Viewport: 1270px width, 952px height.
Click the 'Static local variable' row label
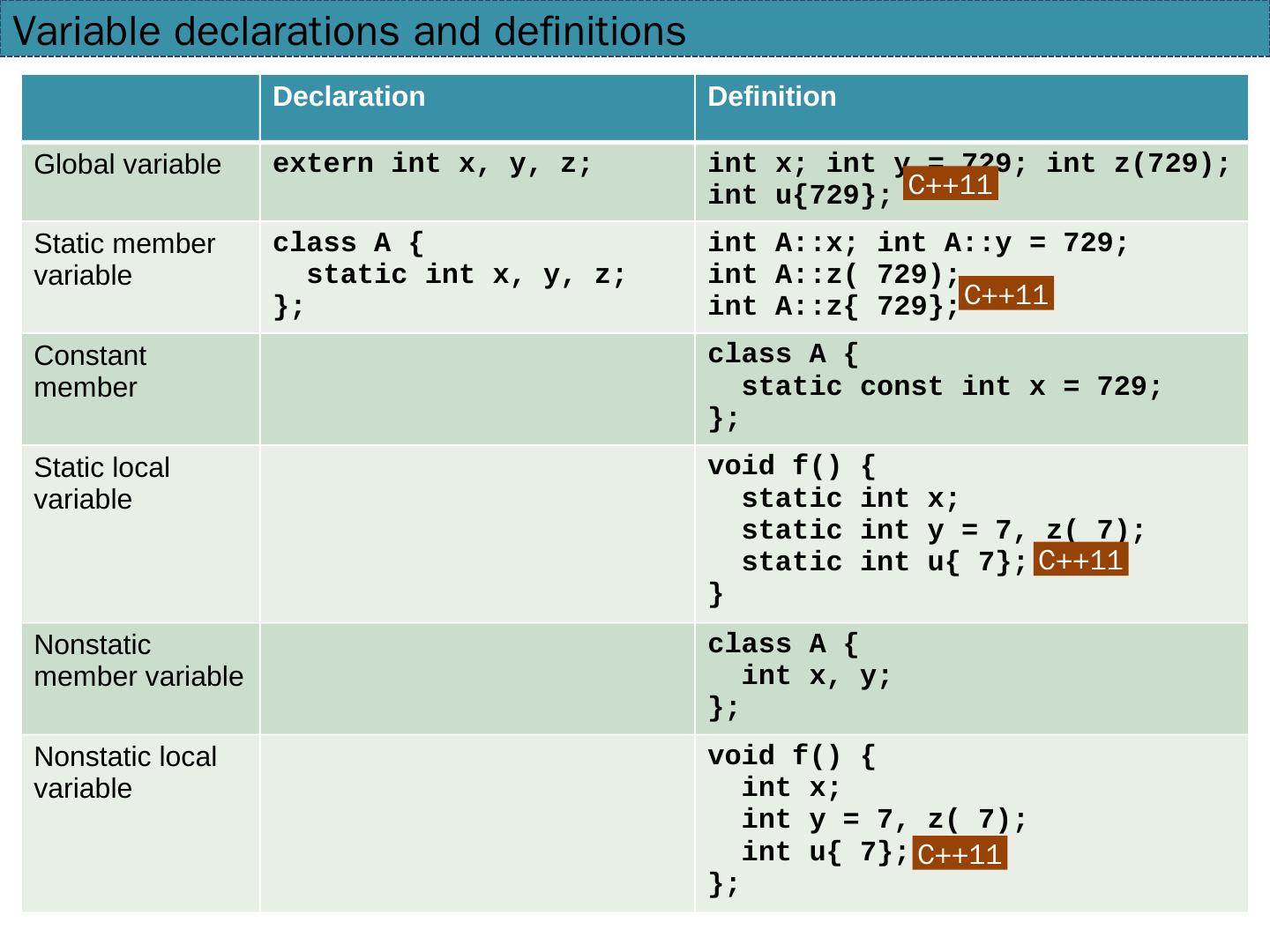[101, 483]
